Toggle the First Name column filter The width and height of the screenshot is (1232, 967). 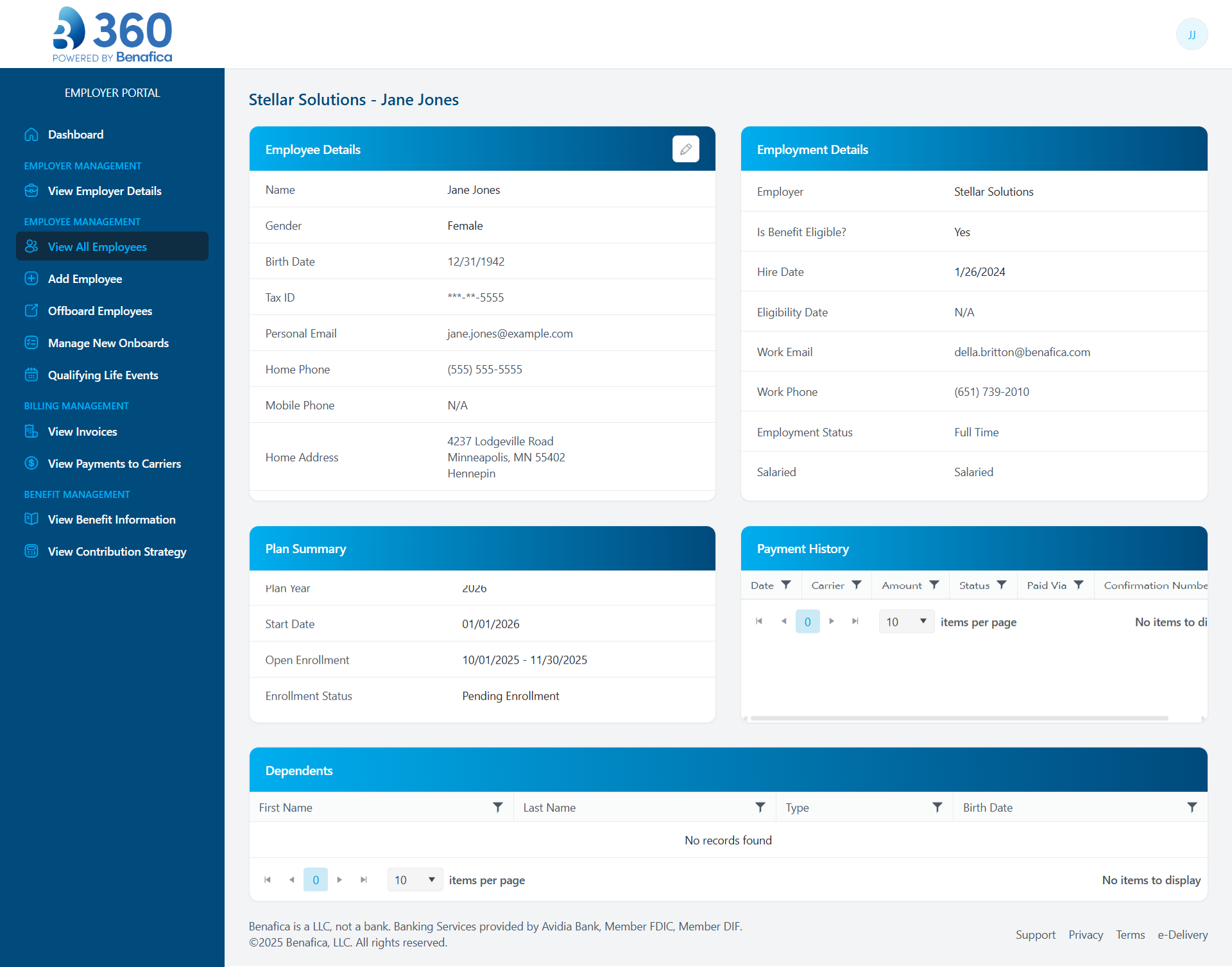coord(498,807)
